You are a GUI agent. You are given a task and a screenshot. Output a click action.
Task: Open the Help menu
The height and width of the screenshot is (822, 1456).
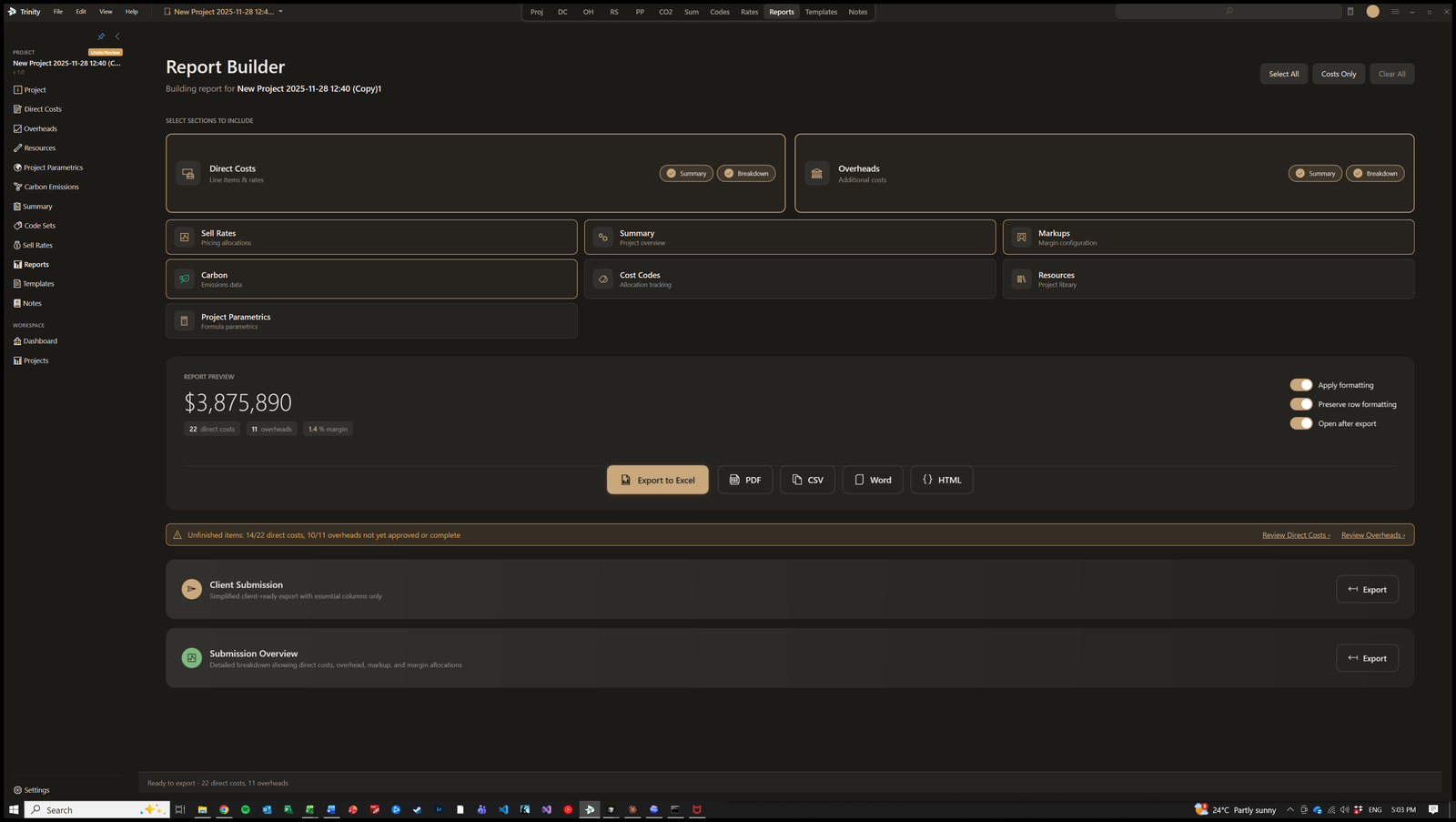(132, 12)
